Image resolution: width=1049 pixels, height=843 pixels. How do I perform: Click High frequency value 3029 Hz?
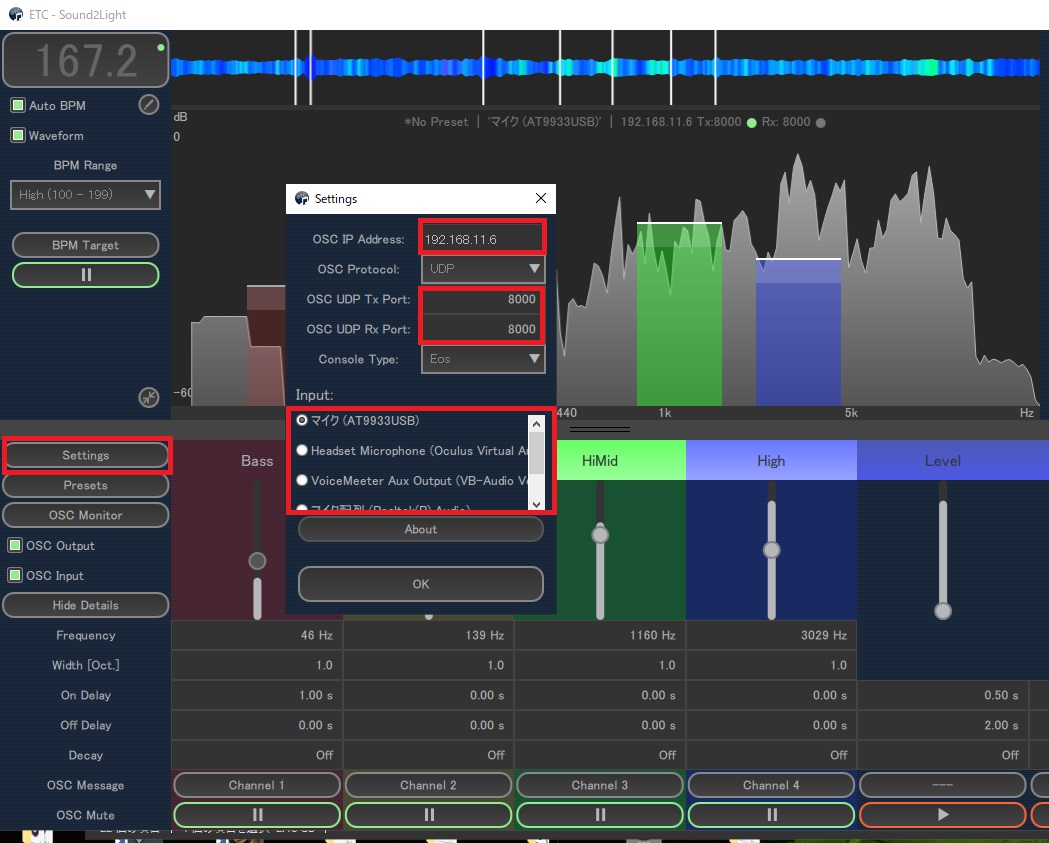pos(771,635)
